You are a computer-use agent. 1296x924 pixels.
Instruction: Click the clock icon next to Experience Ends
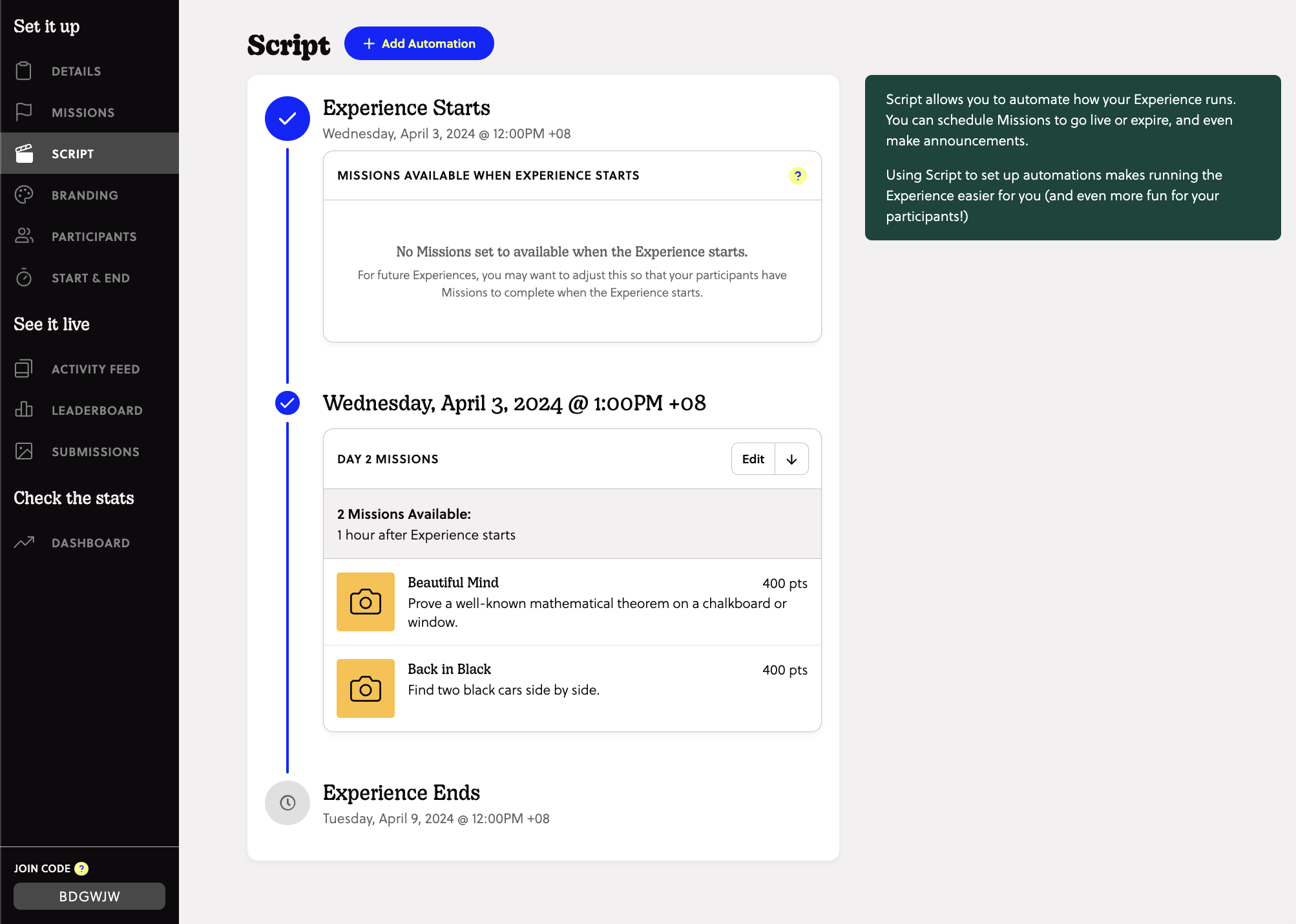[x=287, y=803]
